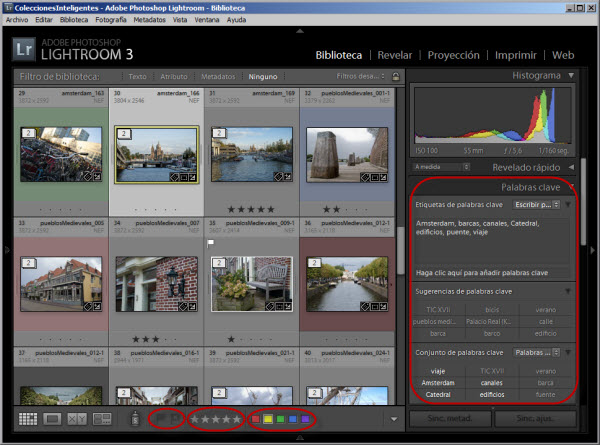The image size is (600, 445).
Task: Open the Fotografía menu
Action: point(111,20)
